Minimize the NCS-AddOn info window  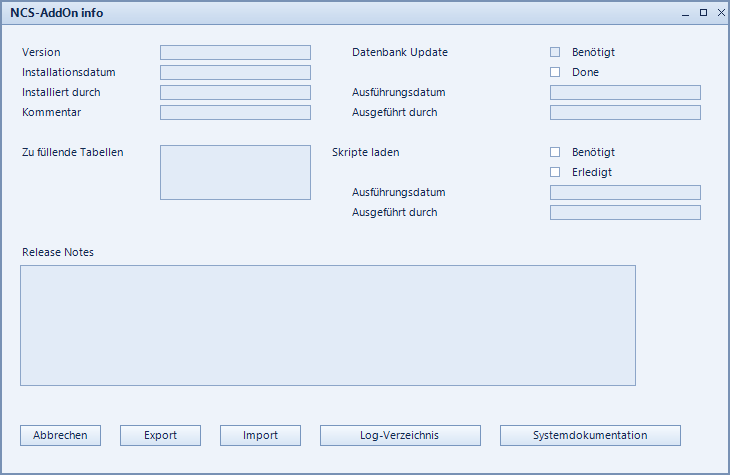click(x=685, y=13)
